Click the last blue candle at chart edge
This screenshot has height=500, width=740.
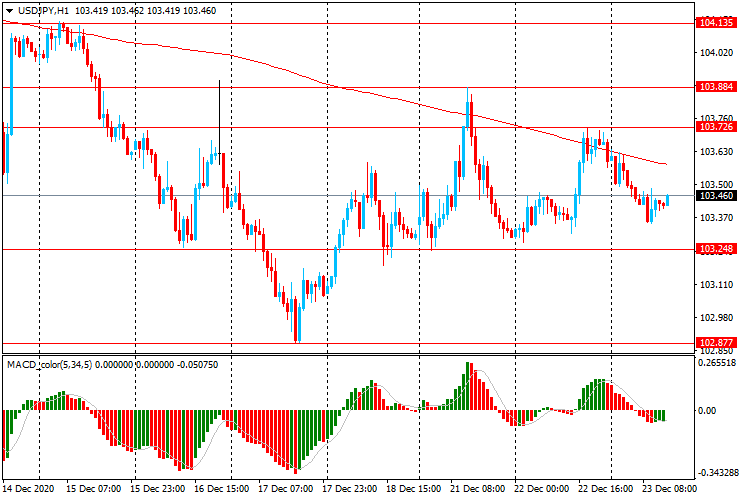coord(668,200)
